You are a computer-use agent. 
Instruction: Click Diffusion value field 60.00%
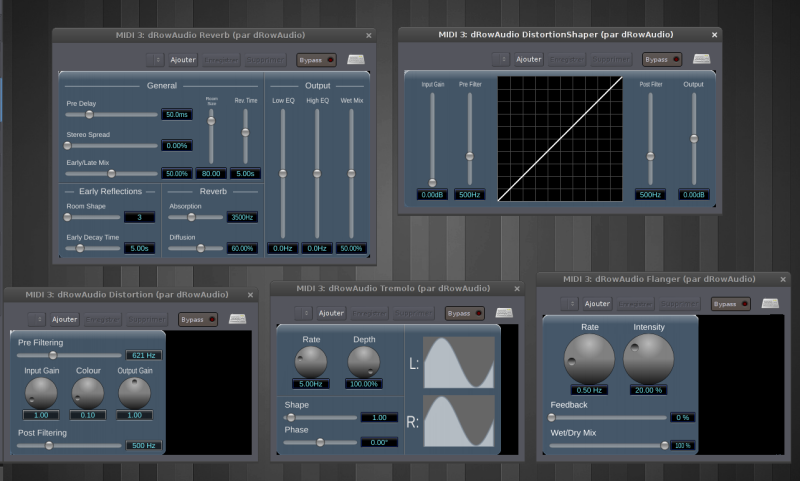(242, 248)
